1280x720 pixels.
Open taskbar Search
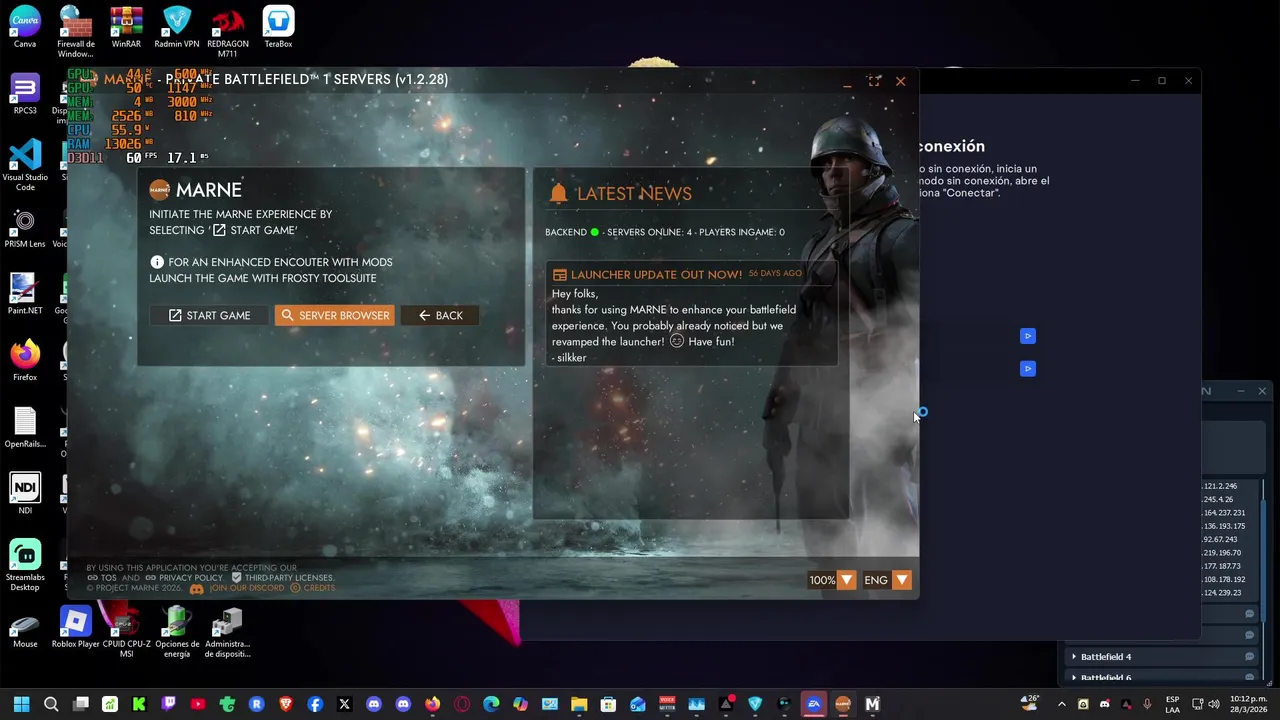(51, 704)
